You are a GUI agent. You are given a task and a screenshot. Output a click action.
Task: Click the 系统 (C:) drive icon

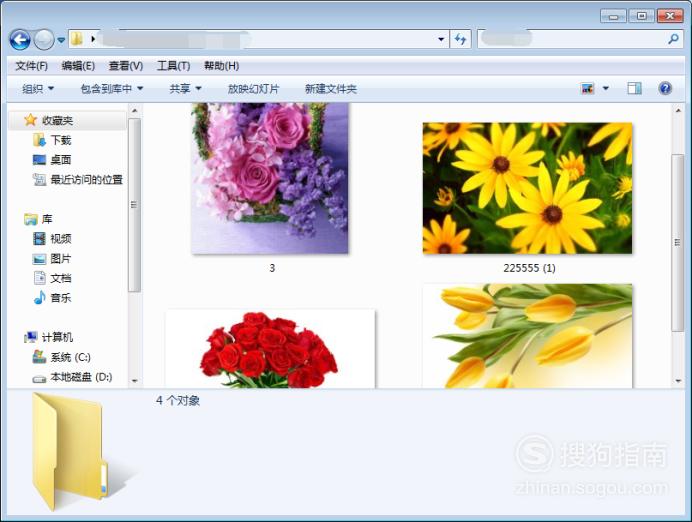coord(39,357)
